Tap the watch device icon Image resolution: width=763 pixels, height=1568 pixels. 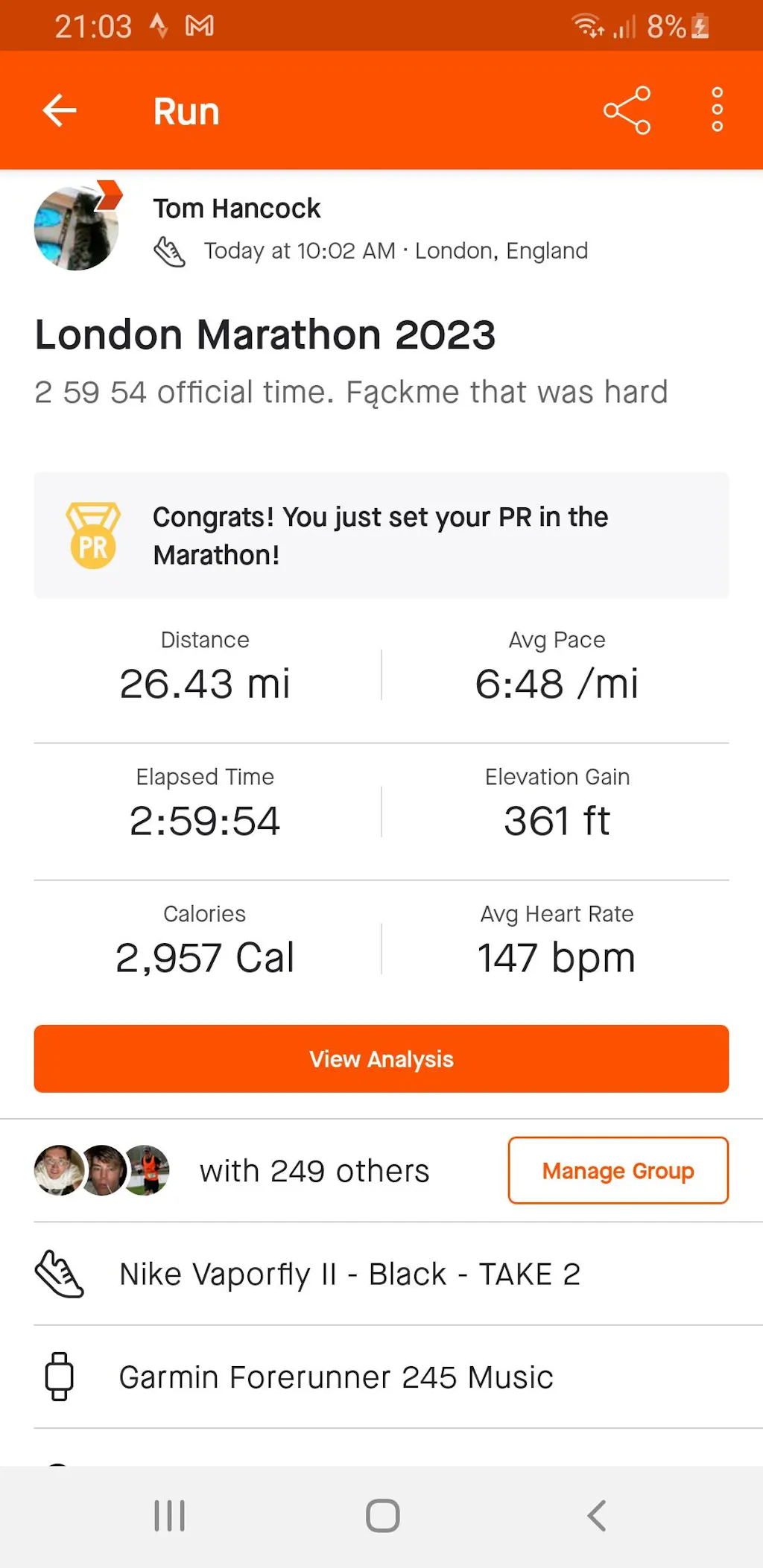60,1377
